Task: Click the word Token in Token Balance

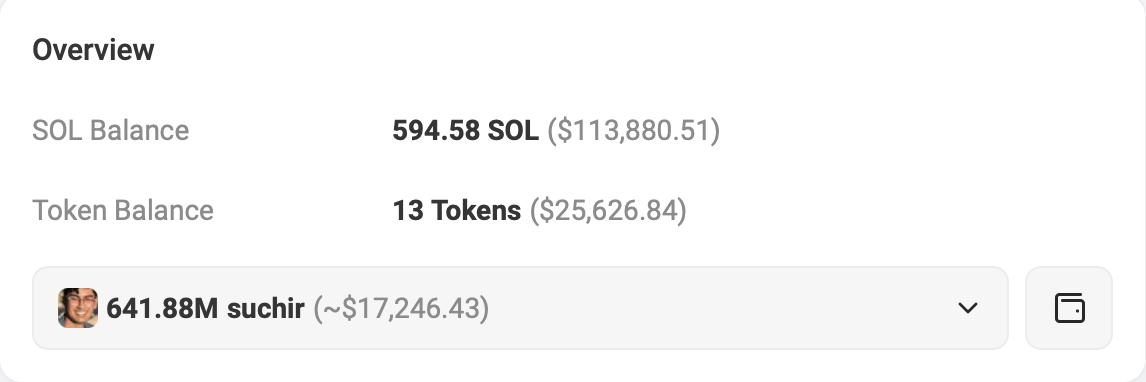Action: click(69, 210)
